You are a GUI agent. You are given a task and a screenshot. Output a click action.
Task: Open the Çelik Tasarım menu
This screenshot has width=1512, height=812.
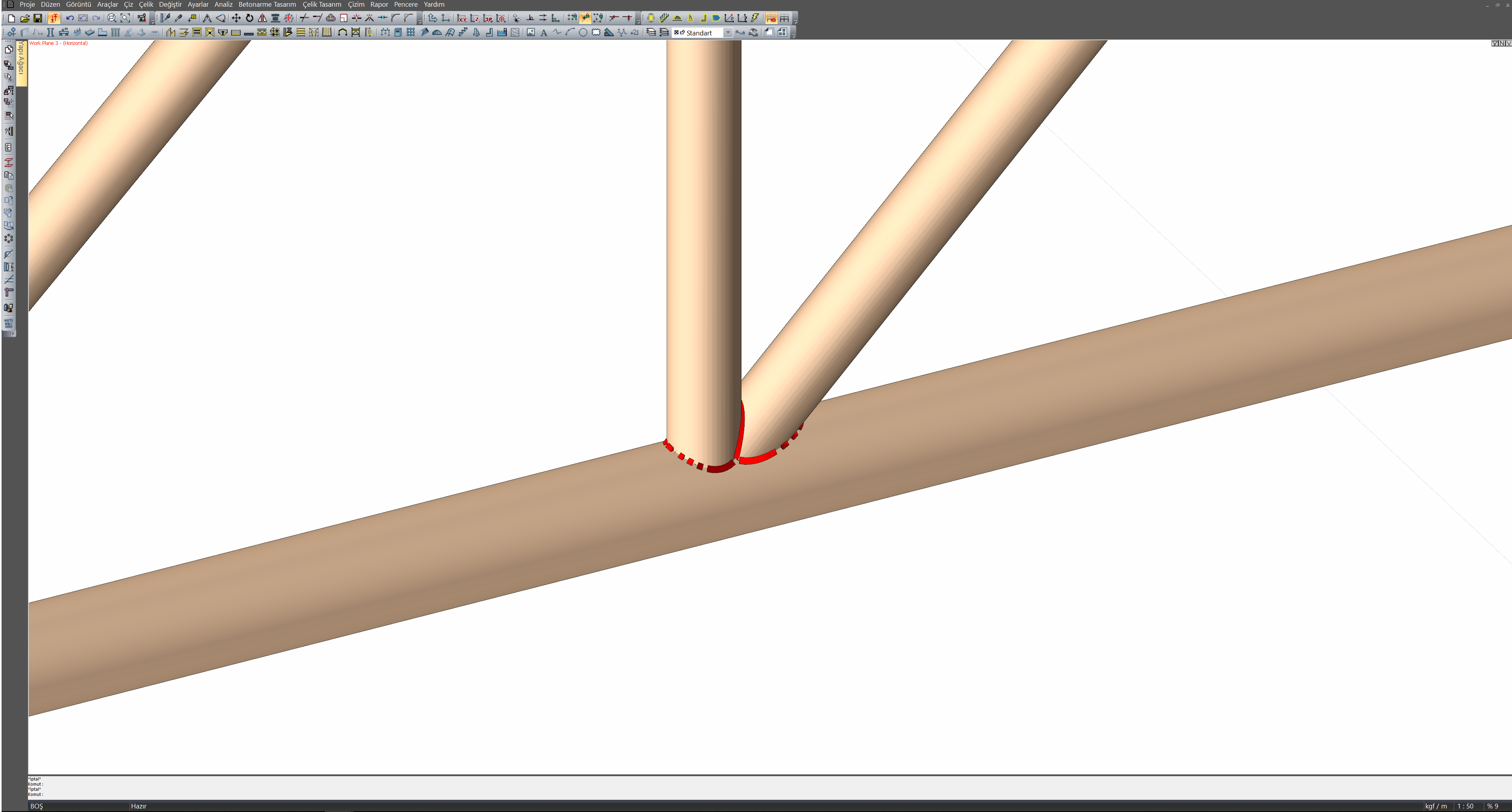pos(322,4)
